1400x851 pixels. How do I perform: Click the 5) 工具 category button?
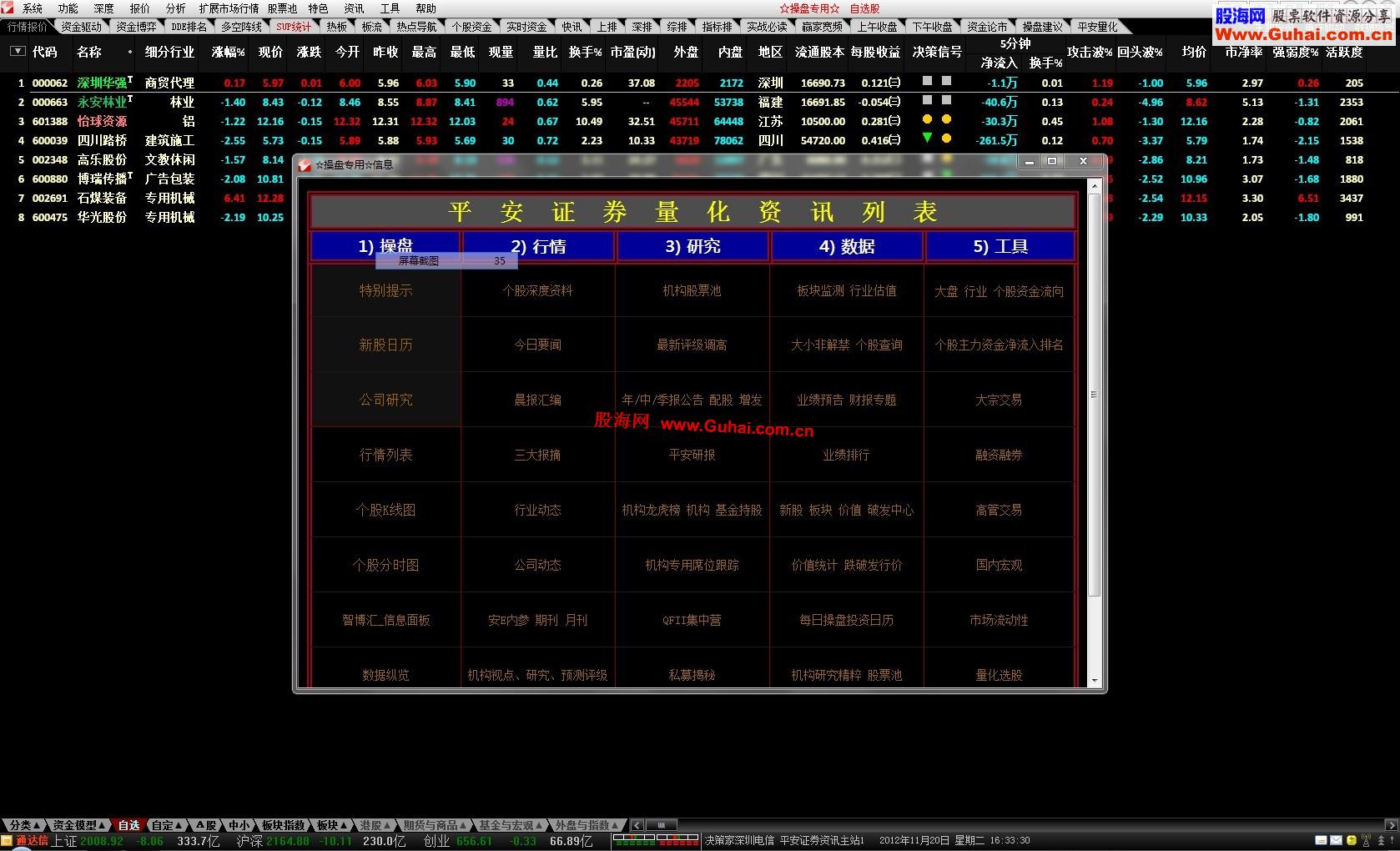[1000, 246]
